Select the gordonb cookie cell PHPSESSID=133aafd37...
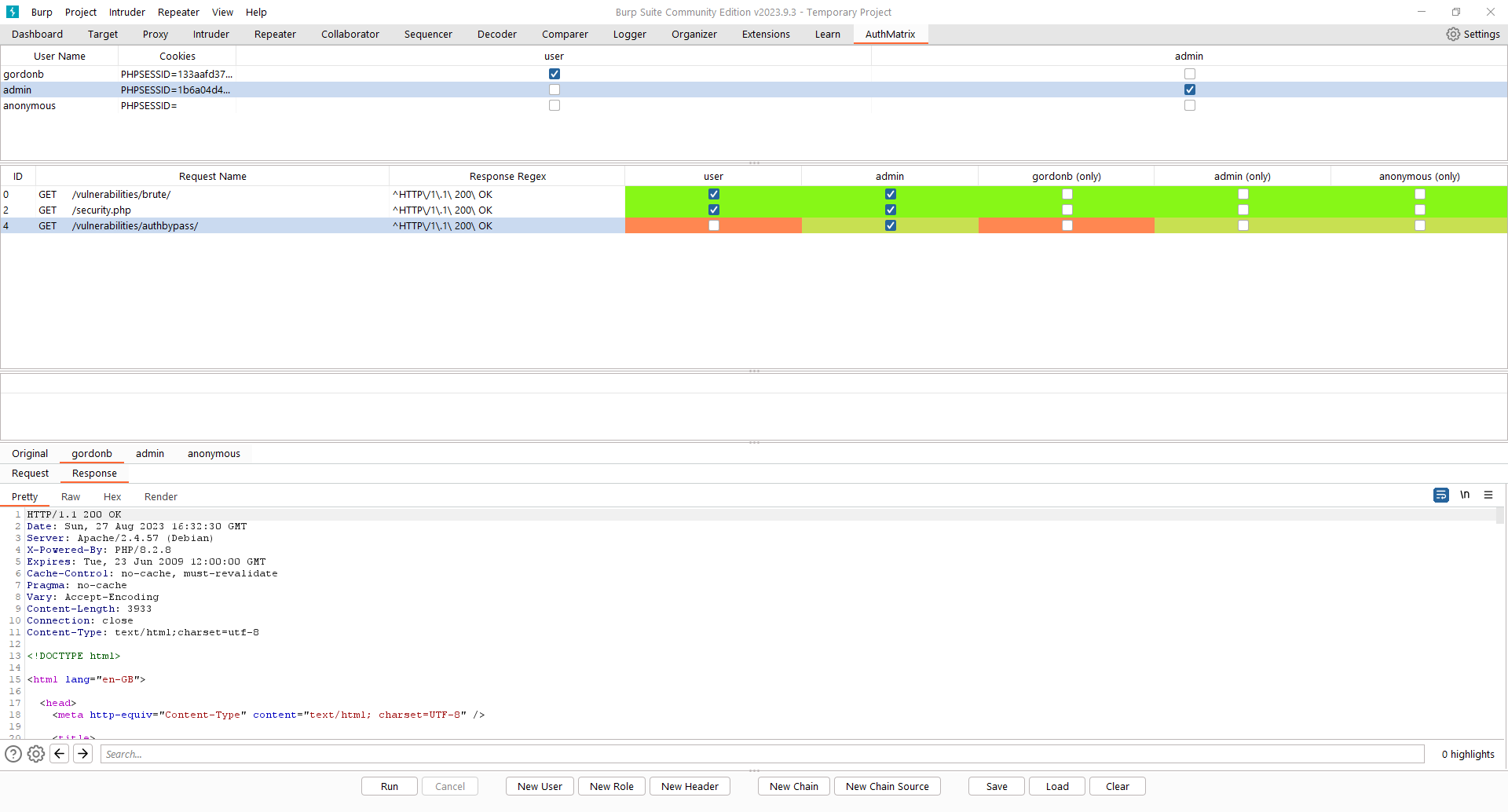Image resolution: width=1508 pixels, height=812 pixels. 177,74
